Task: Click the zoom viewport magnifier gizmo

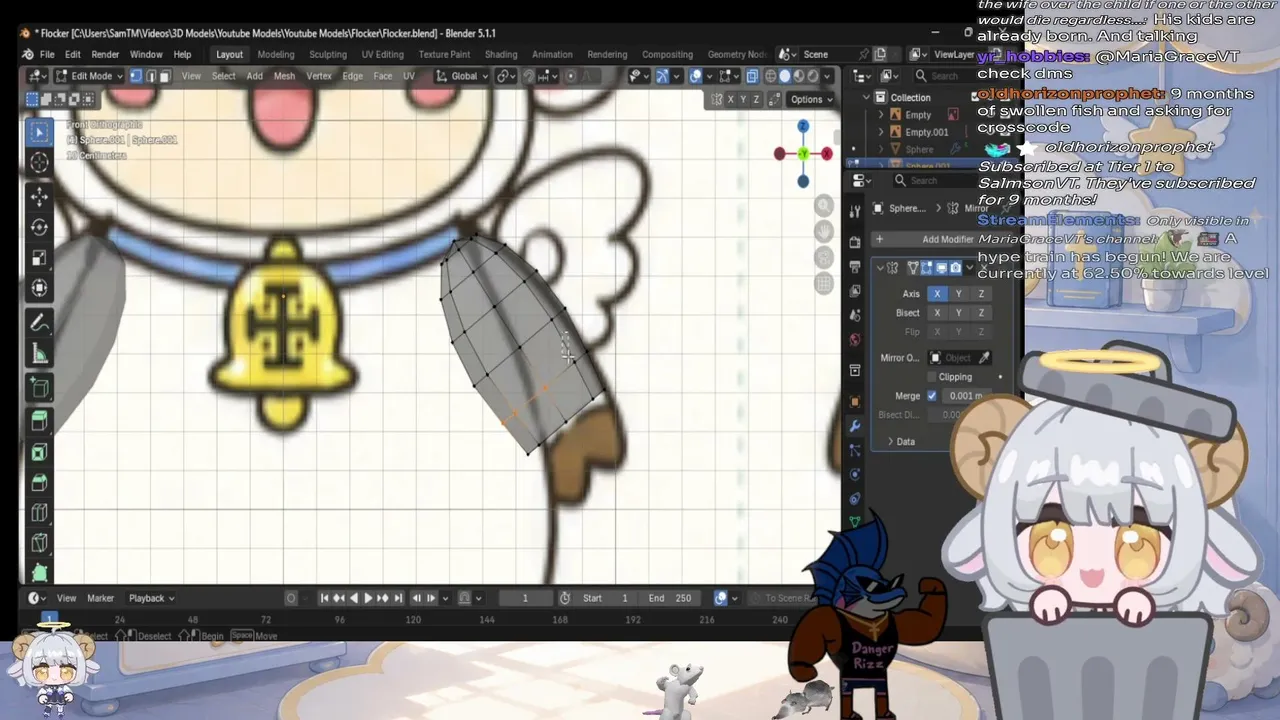Action: click(x=824, y=205)
